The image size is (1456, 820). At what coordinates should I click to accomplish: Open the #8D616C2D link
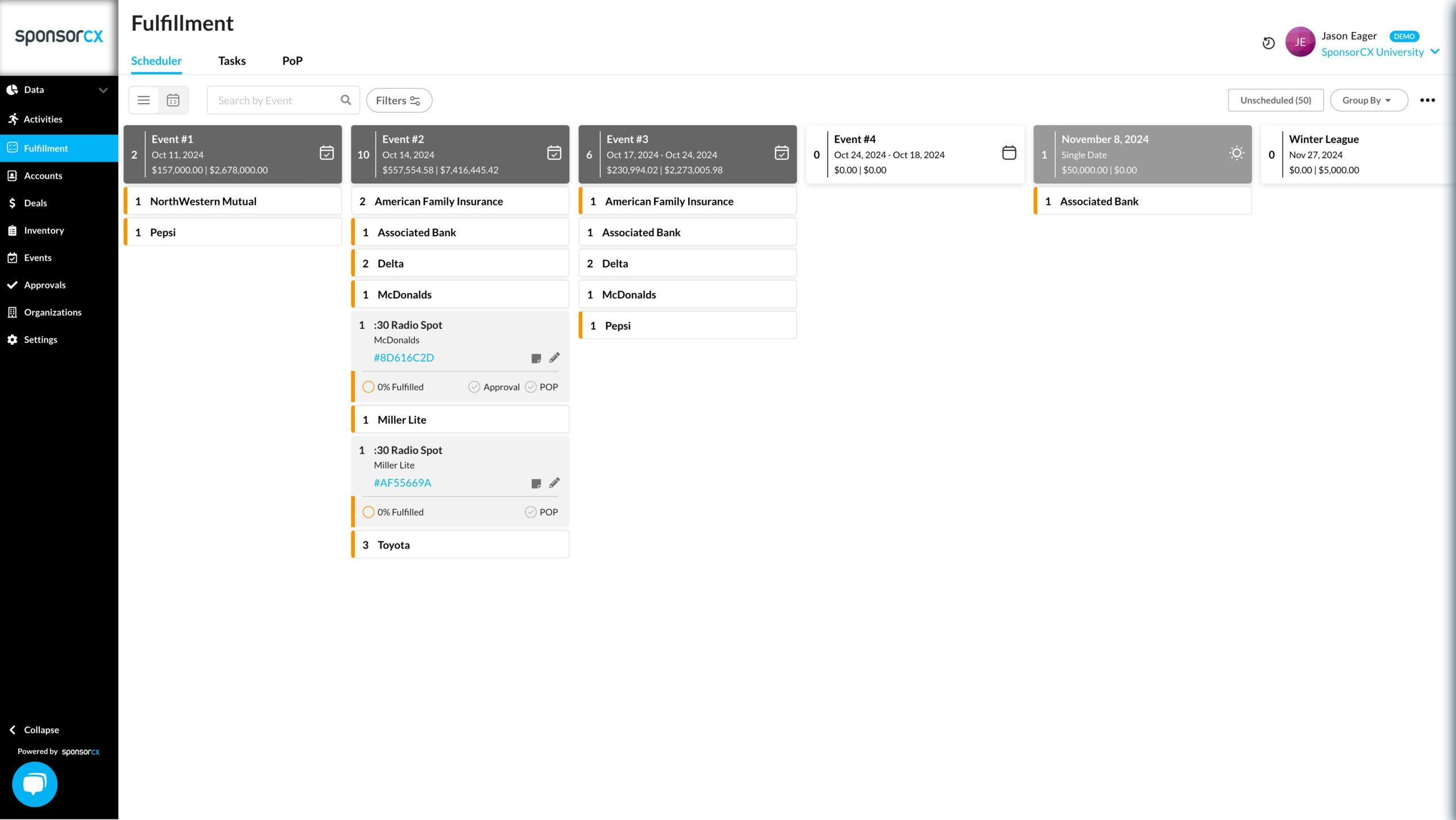(x=404, y=357)
